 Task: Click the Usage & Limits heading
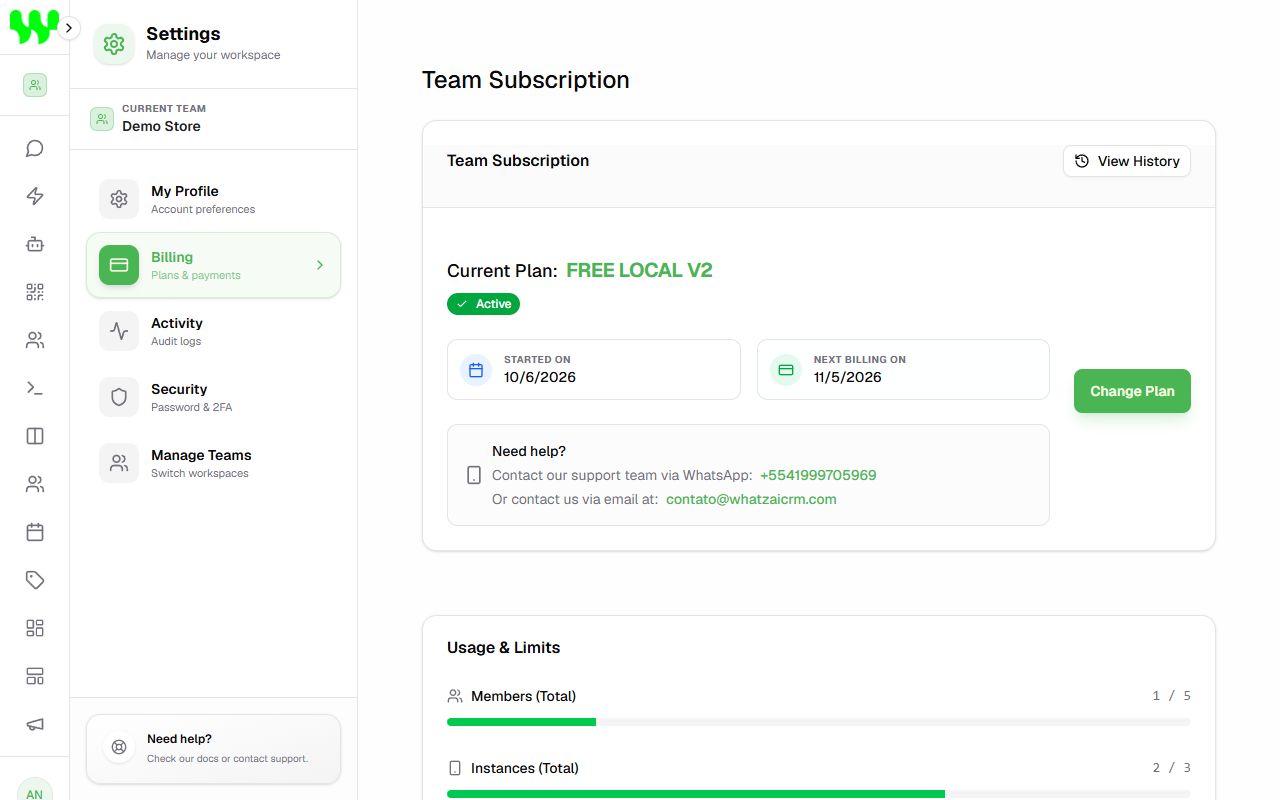coord(503,647)
